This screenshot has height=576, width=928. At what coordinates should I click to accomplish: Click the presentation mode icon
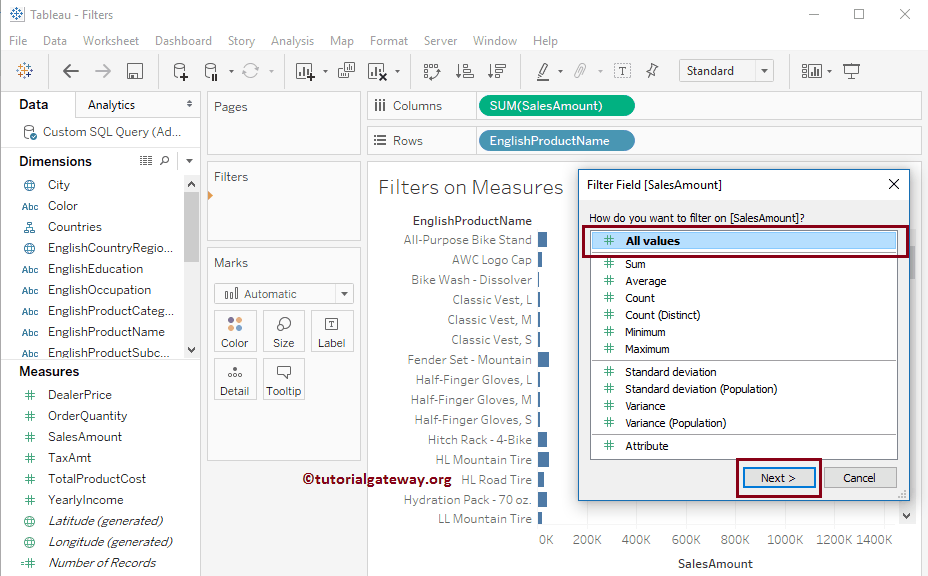pos(851,71)
